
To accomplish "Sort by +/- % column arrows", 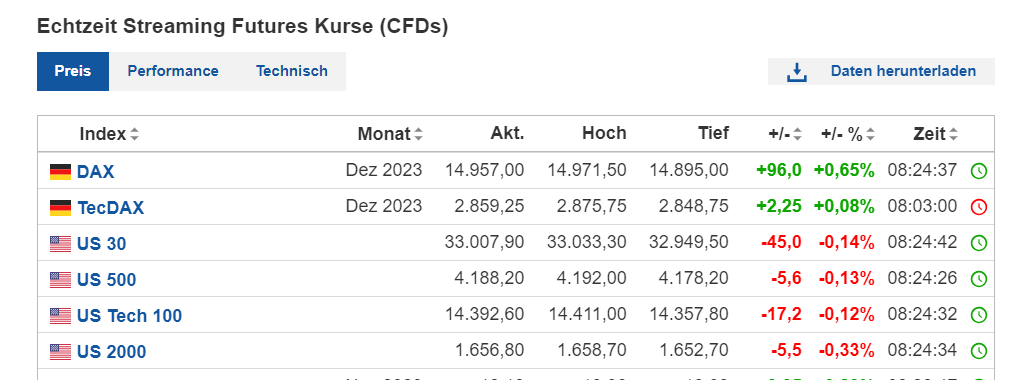I will click(870, 134).
